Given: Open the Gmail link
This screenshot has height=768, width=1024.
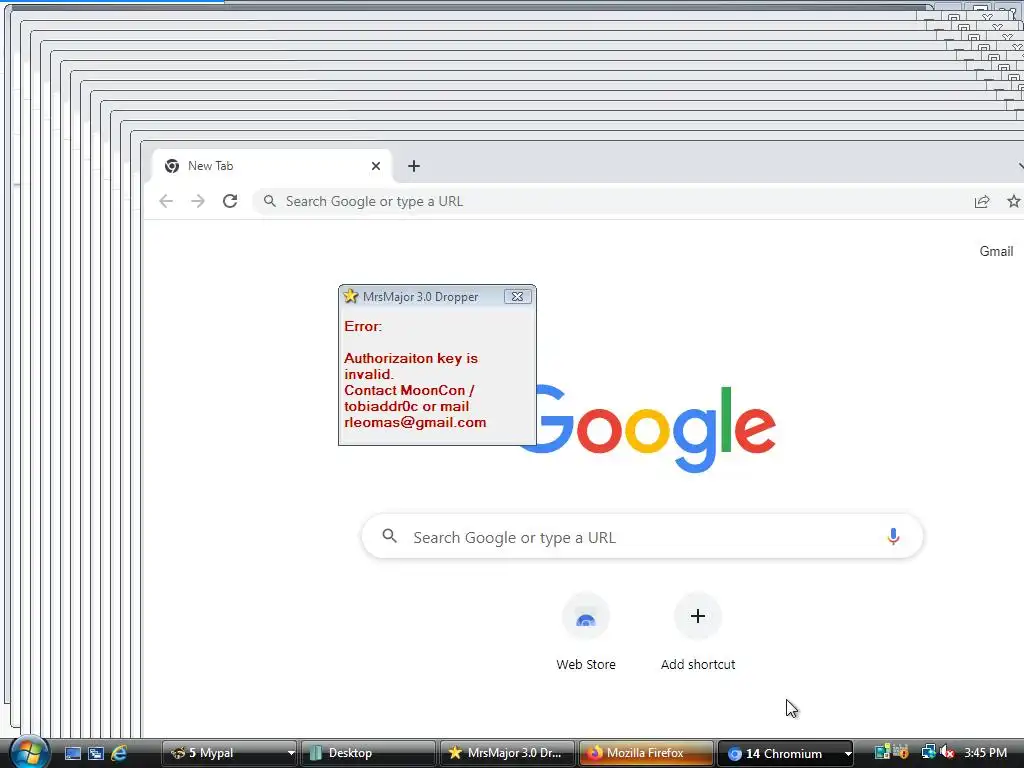Looking at the screenshot, I should click(x=996, y=251).
